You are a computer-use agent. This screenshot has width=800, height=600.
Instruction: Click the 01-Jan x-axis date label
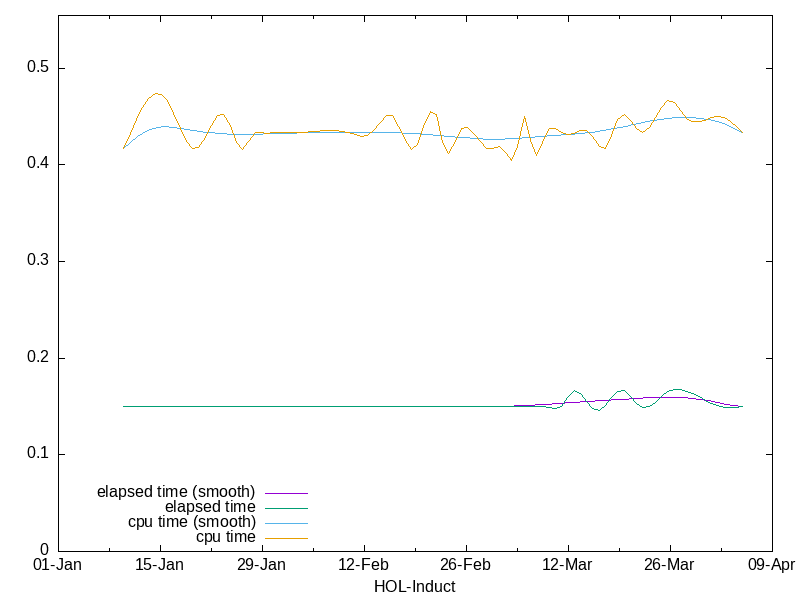point(58,565)
